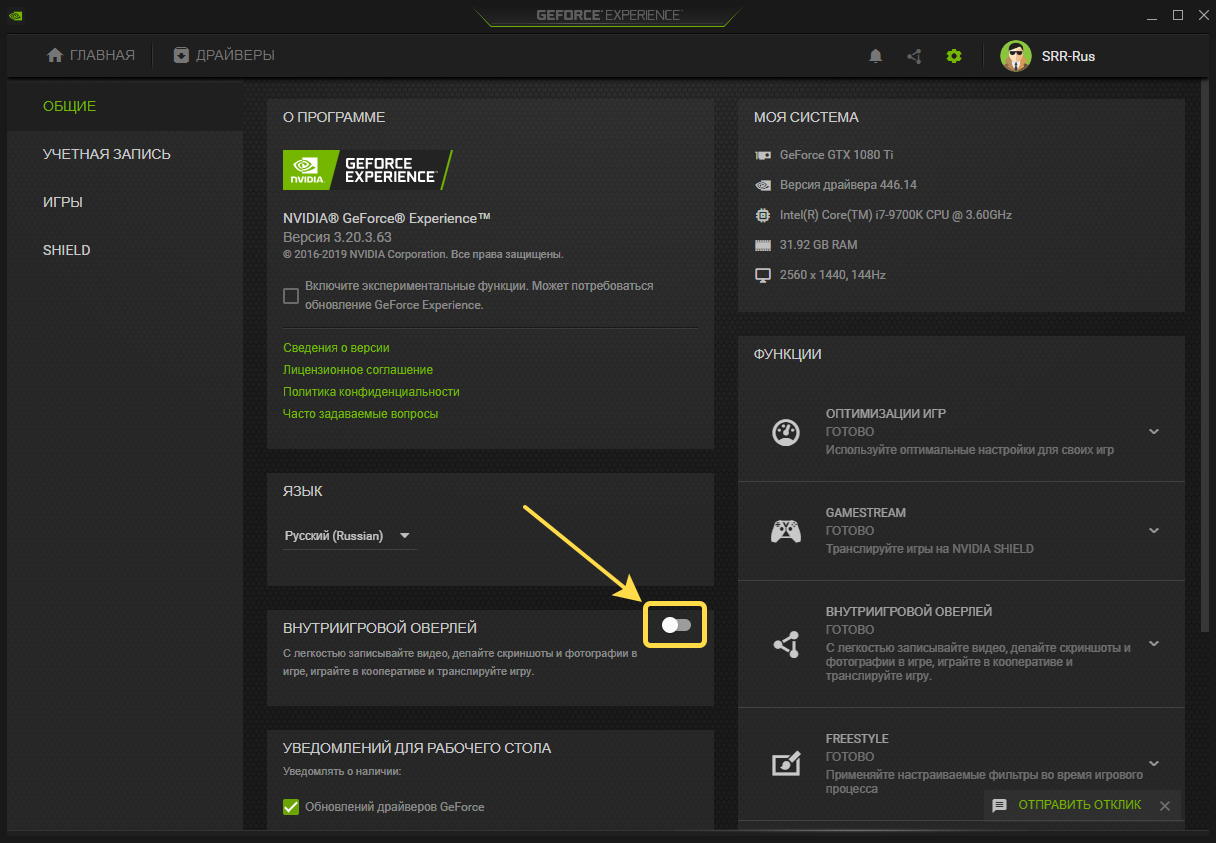Dismiss the send feedback bar
Viewport: 1216px width, 843px height.
click(x=1164, y=805)
